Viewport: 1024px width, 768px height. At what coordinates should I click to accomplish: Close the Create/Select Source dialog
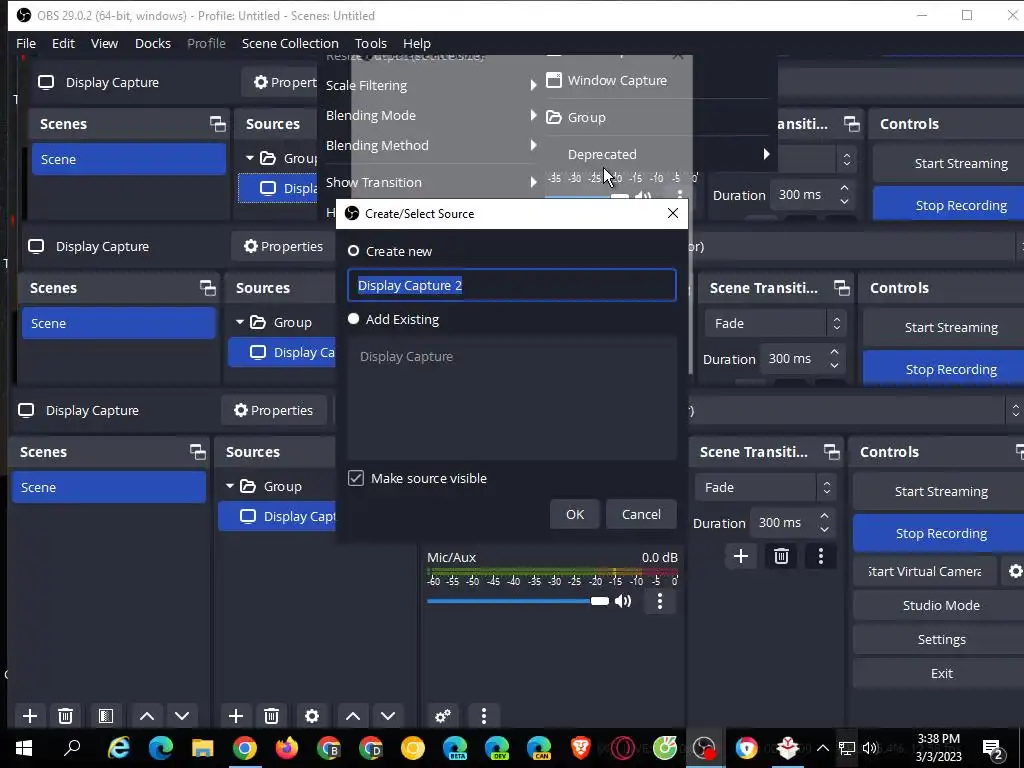pos(673,213)
